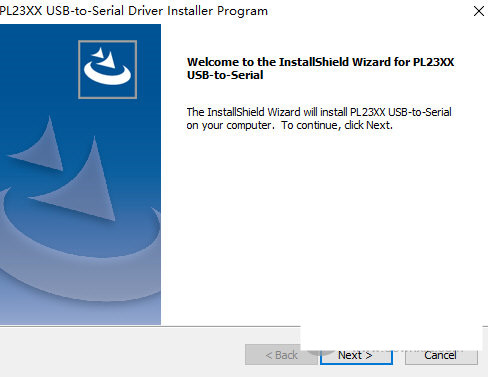The width and height of the screenshot is (488, 377).
Task: Click the bold 'USB-to-Serial' heading line
Action: coord(225,75)
